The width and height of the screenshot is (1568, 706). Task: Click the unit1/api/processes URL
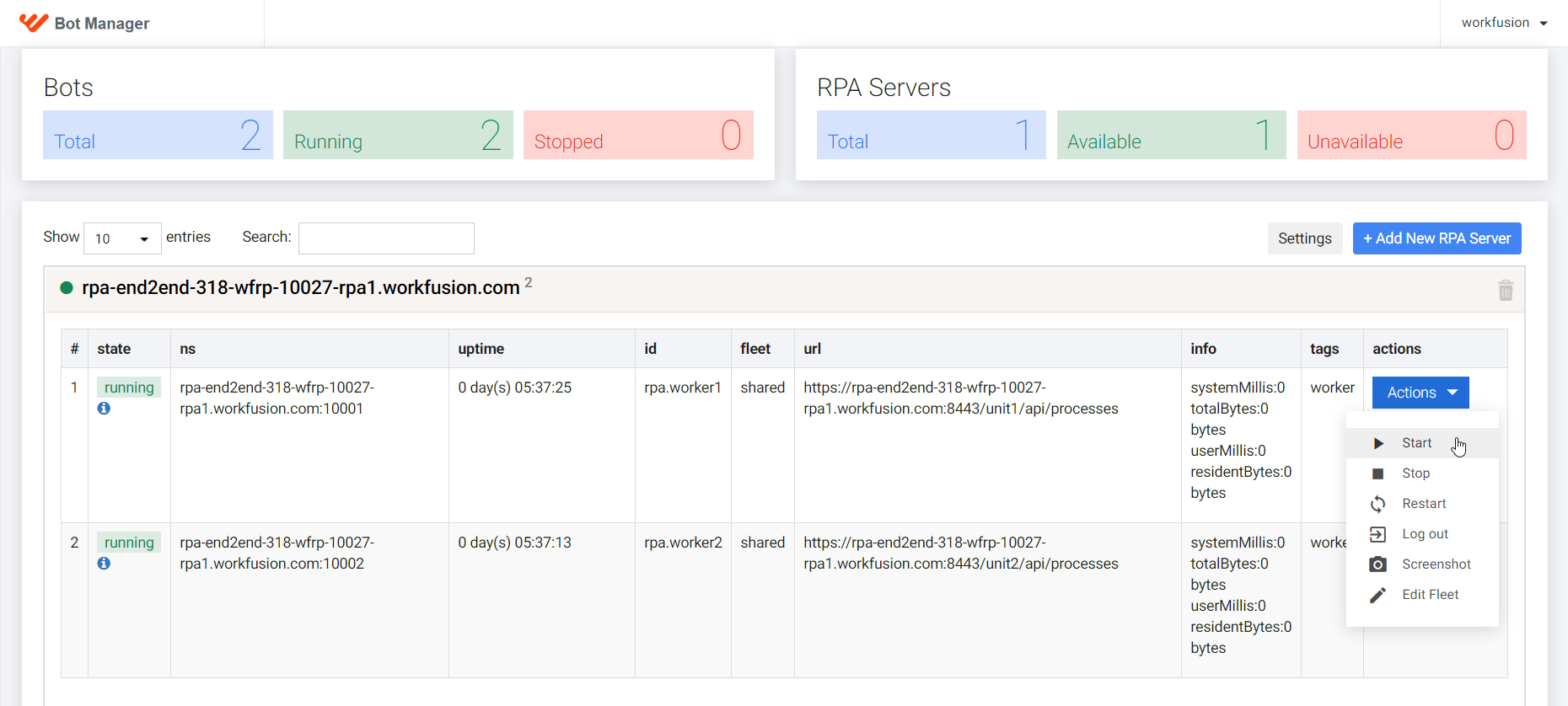pos(961,398)
